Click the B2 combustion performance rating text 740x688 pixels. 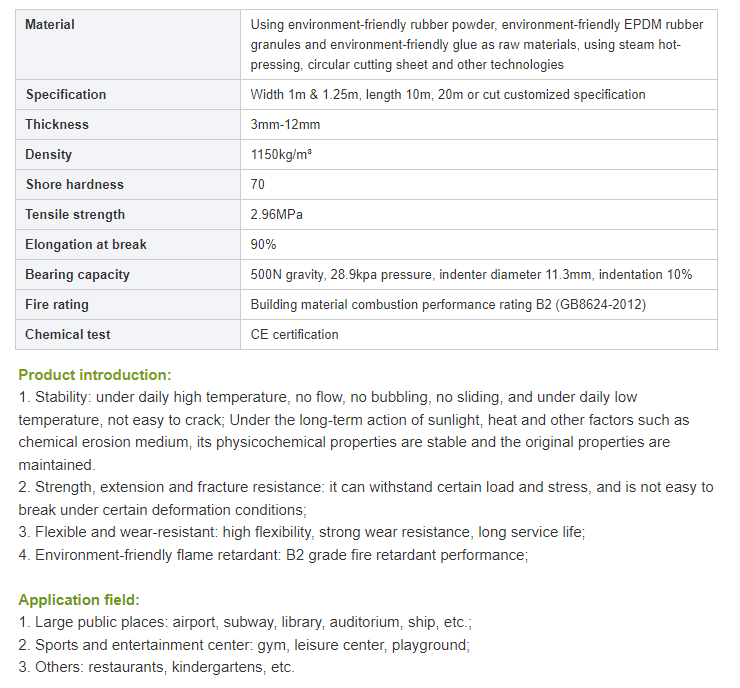tap(448, 305)
